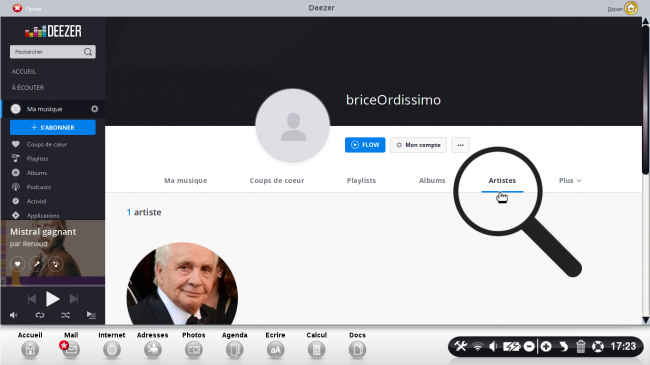Click the '1 artiste' count text
The height and width of the screenshot is (365, 650).
click(x=144, y=212)
